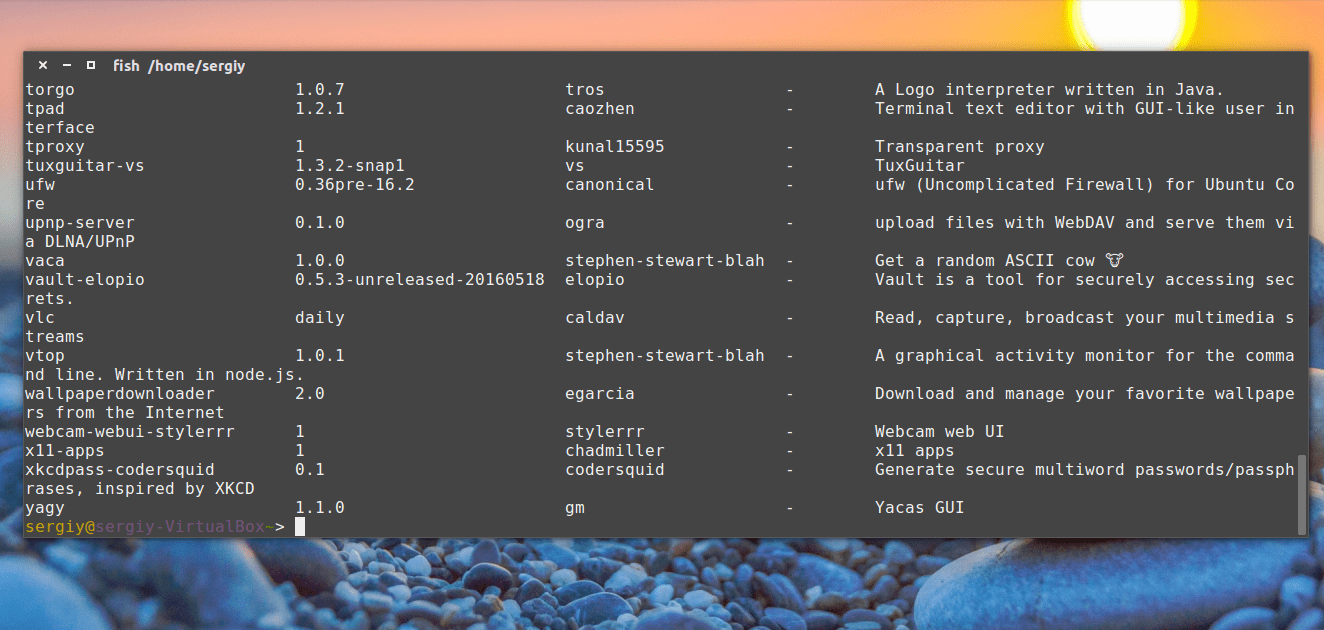1324x630 pixels.
Task: Click the 'vault-elopio' package name
Action: point(85,280)
